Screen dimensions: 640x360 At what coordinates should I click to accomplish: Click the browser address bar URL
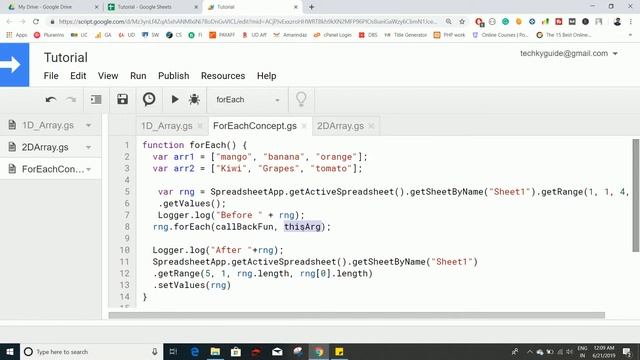tap(247, 22)
